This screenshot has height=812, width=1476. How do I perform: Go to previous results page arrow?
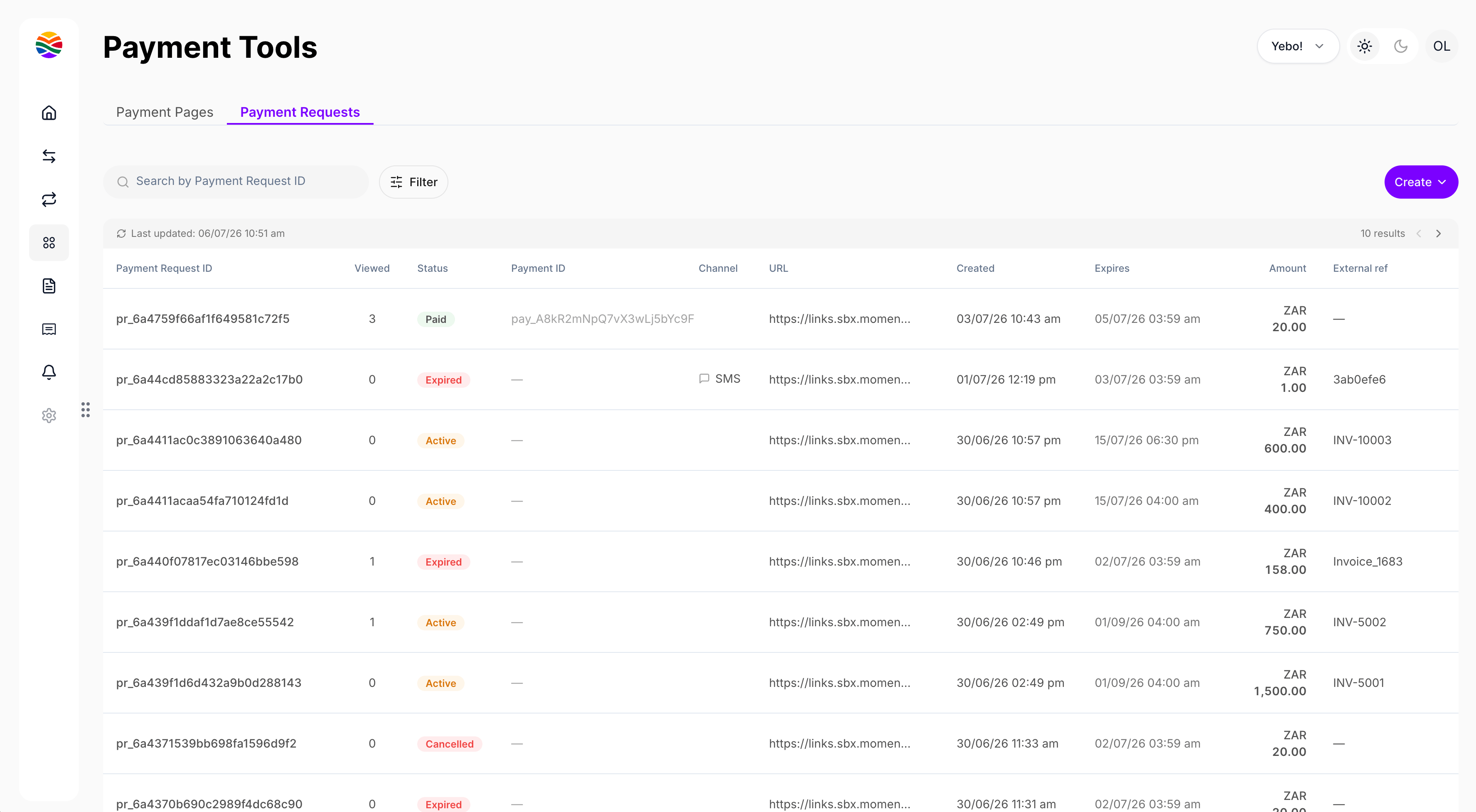(1419, 234)
